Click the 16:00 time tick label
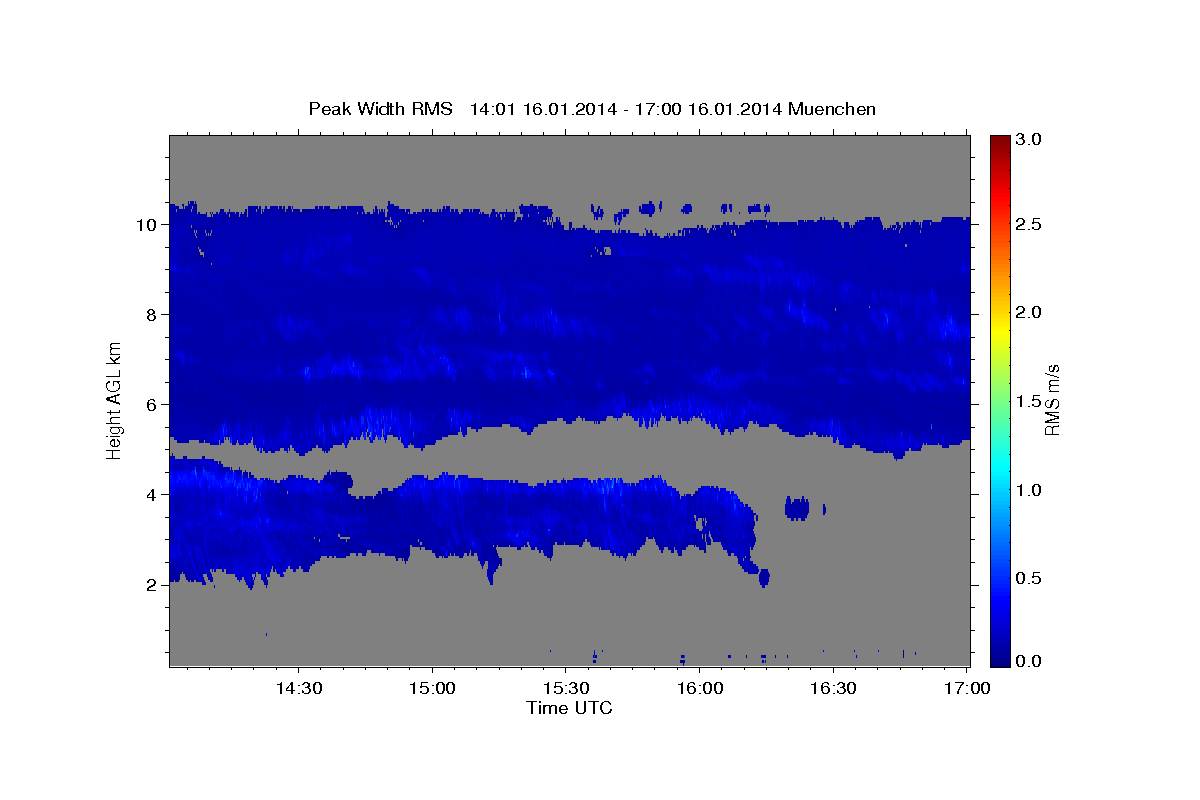 [x=699, y=689]
